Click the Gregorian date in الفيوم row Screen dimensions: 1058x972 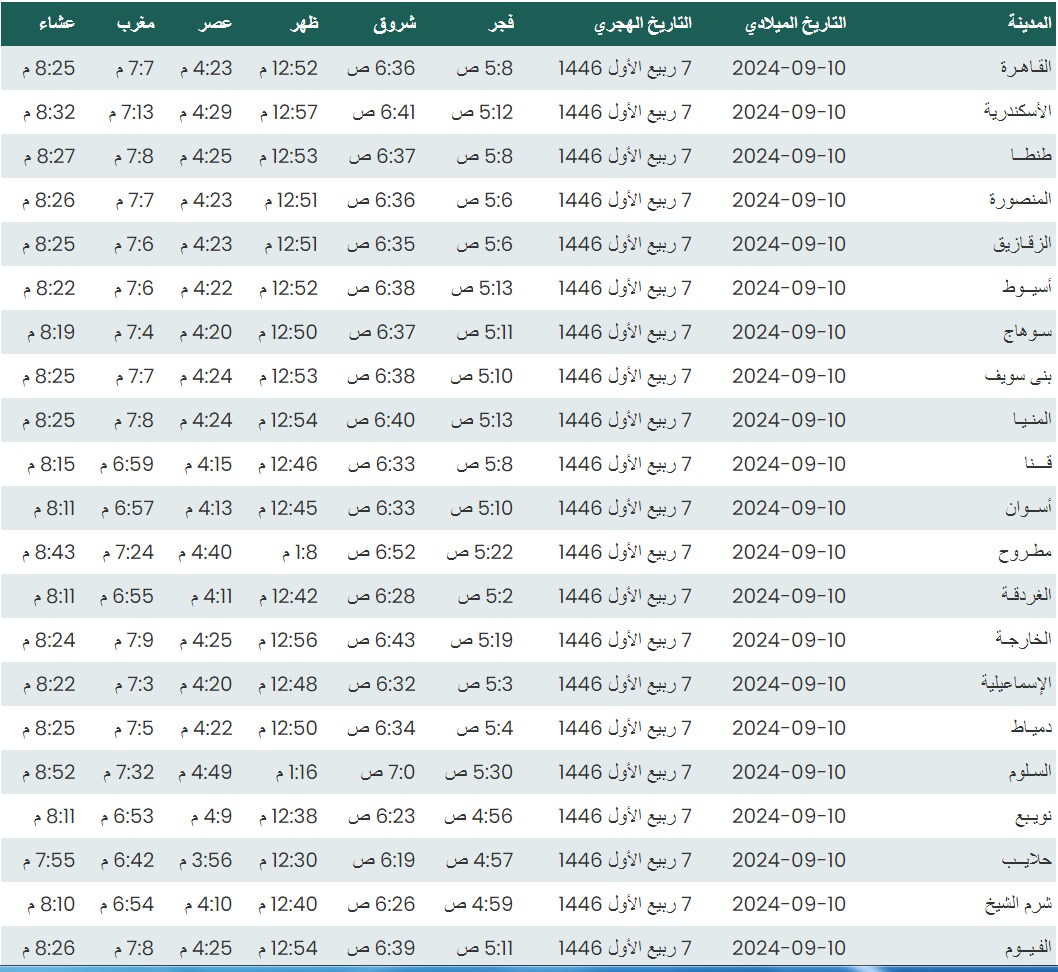[x=788, y=948]
